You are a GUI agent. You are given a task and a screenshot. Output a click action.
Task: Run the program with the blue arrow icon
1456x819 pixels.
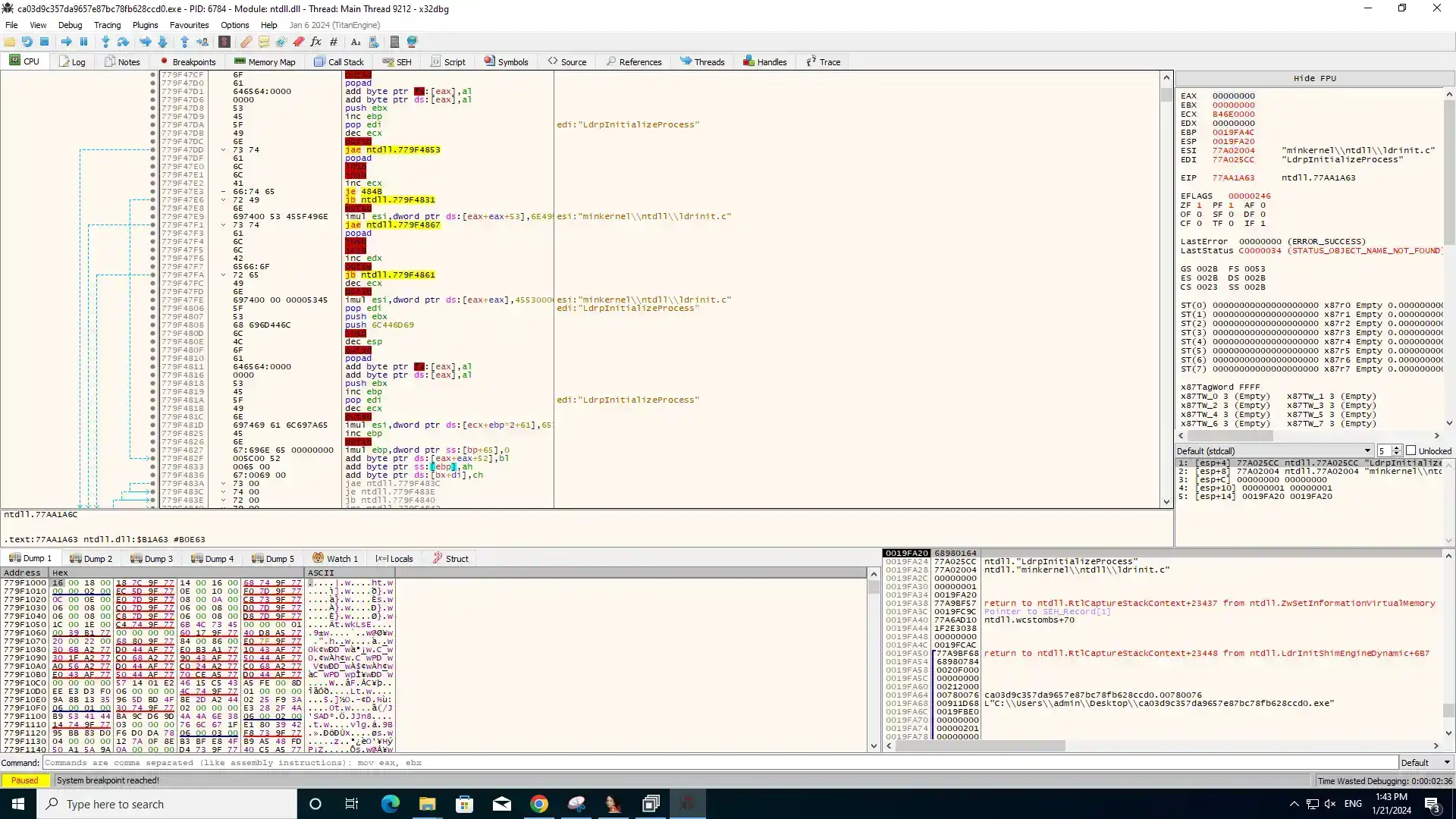[67, 42]
